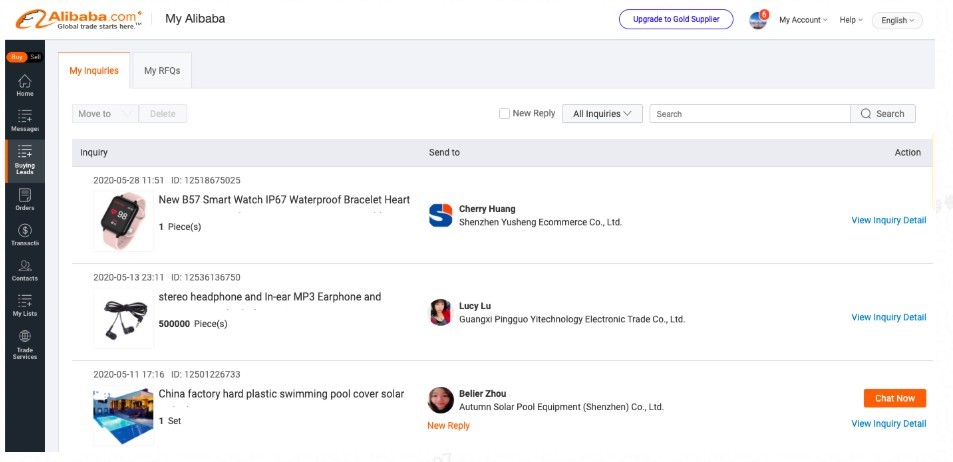Select Buying Leads in the sidebar
The width and height of the screenshot is (953, 462).
pyautogui.click(x=25, y=161)
